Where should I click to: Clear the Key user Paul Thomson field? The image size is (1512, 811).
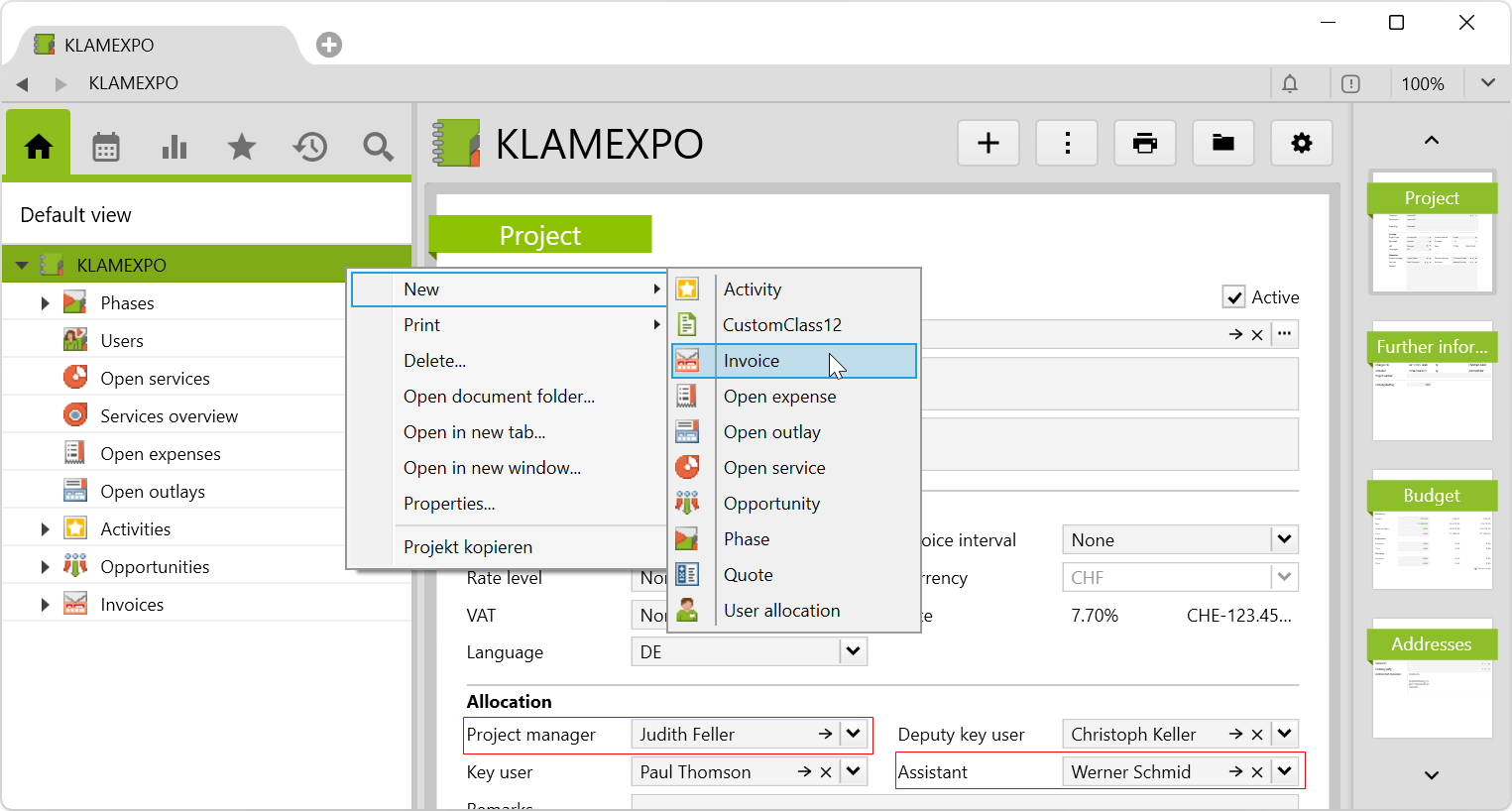(x=826, y=772)
